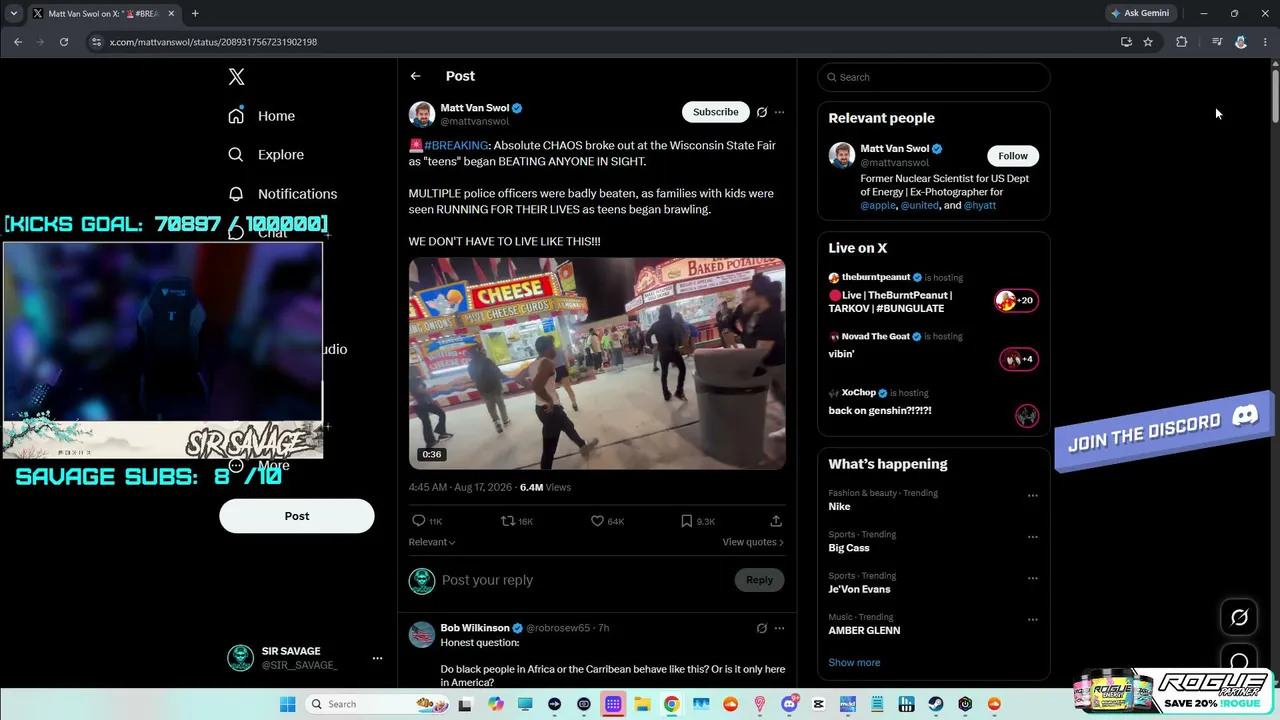Share the post via share icon

coord(776,521)
